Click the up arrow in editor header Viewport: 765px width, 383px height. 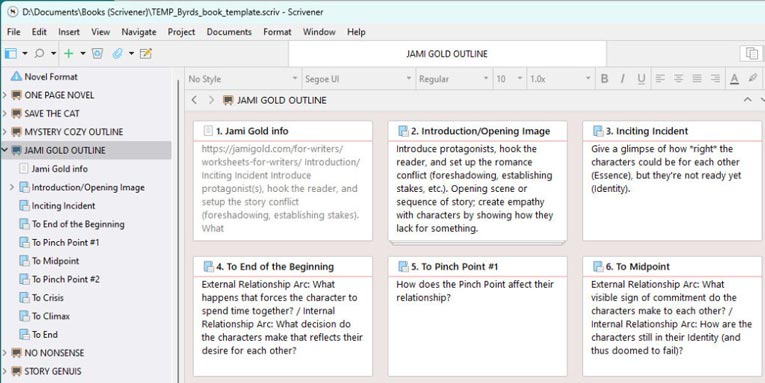click(x=747, y=100)
